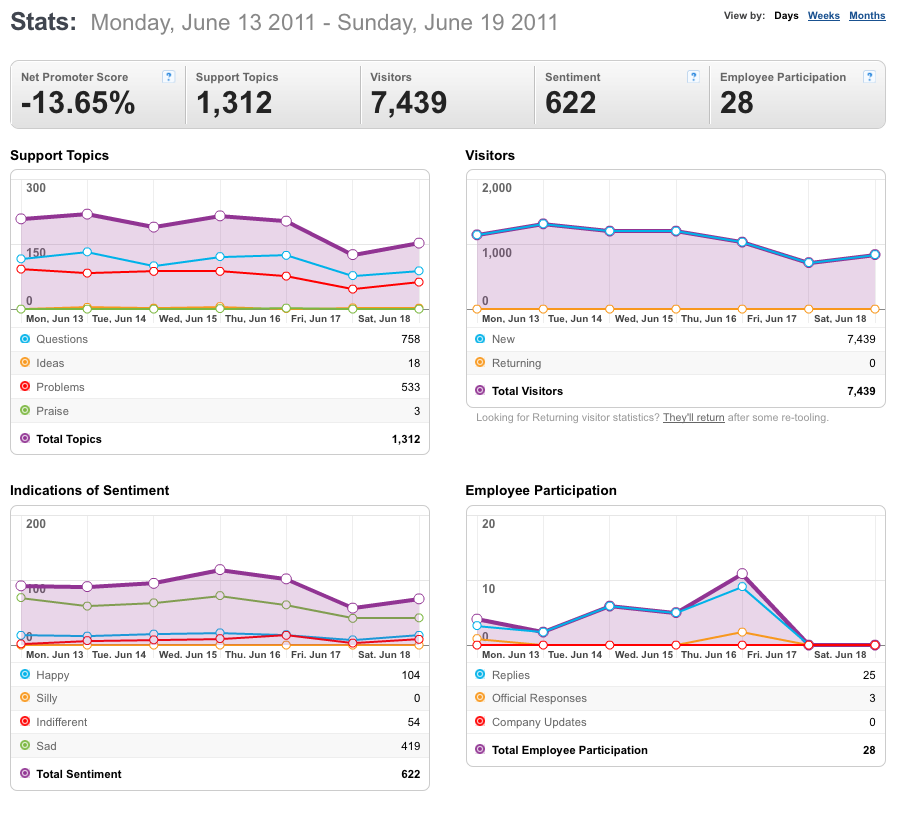This screenshot has height=821, width=920.
Task: Click the green Sad legend marker
Action: point(25,745)
